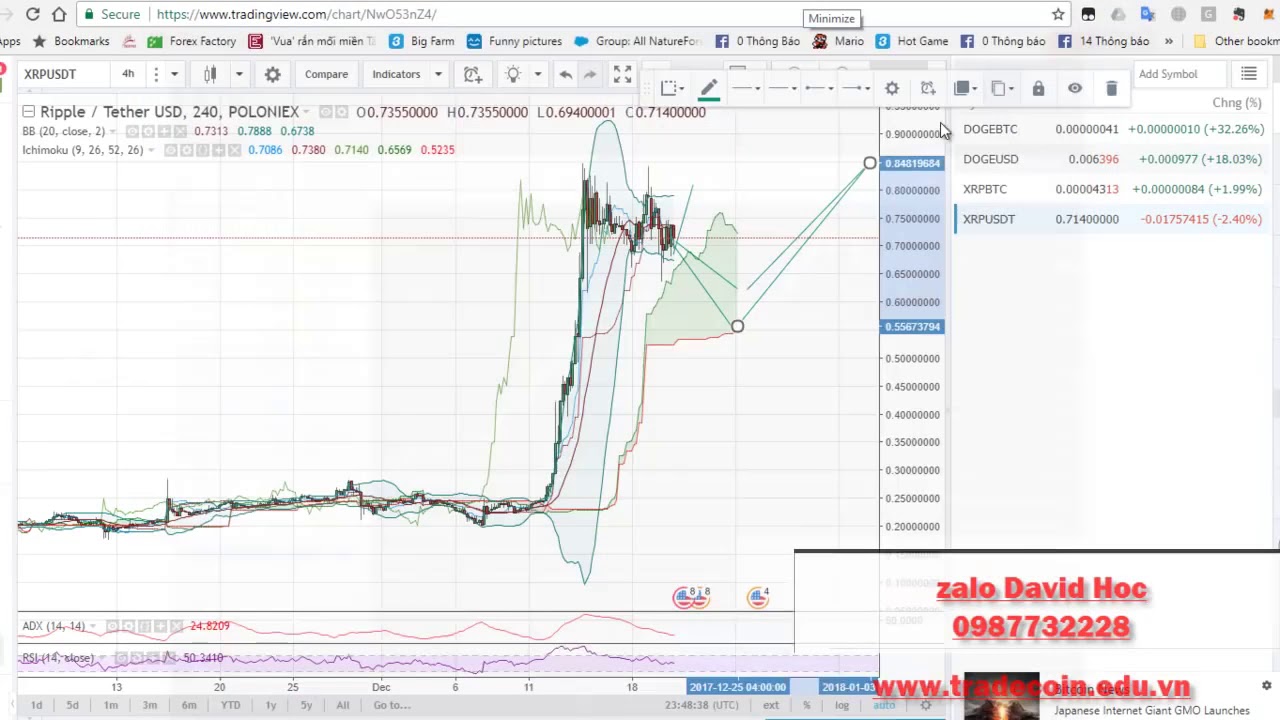Click the first US flag economic event marker
Viewport: 1280px width, 720px height.
pyautogui.click(x=684, y=598)
